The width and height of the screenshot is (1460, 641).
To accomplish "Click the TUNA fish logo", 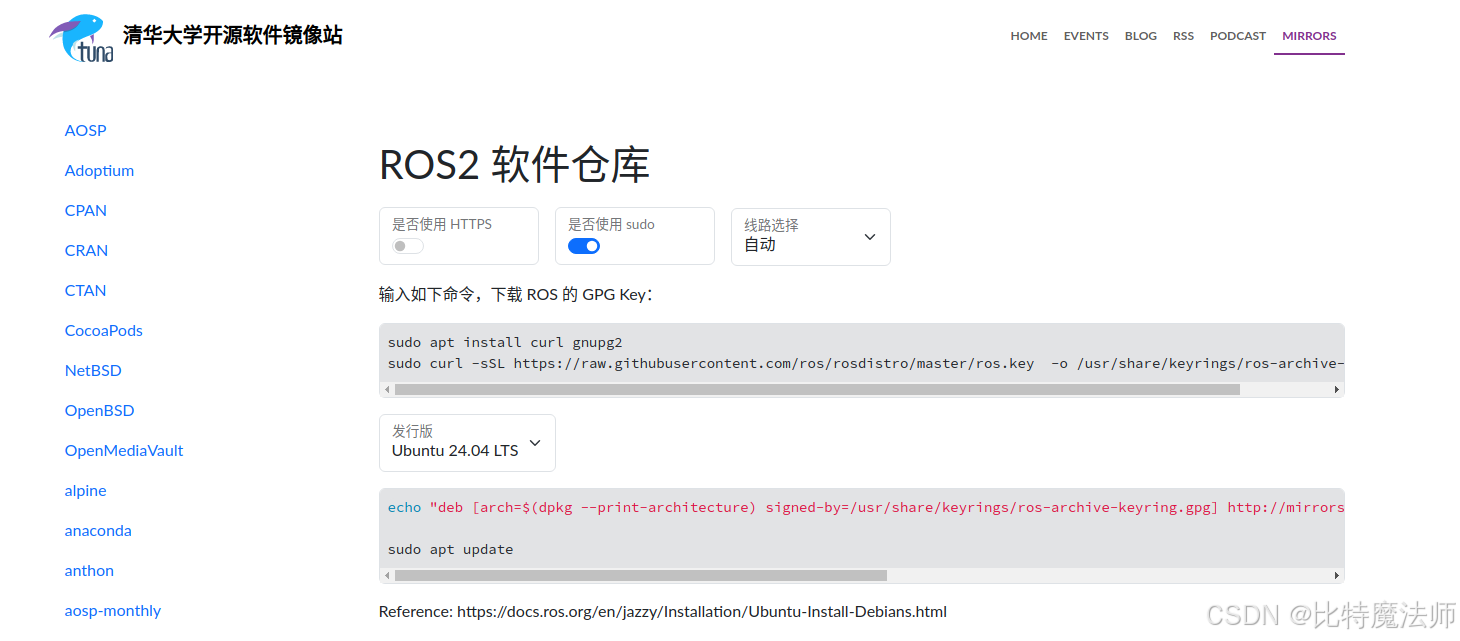I will tap(82, 38).
